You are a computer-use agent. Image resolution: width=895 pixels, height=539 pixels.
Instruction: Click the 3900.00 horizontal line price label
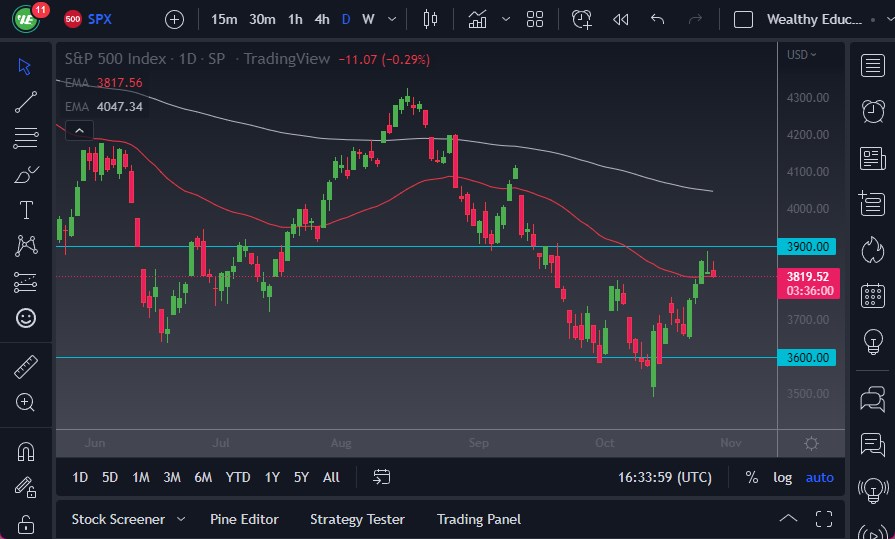[x=808, y=246]
